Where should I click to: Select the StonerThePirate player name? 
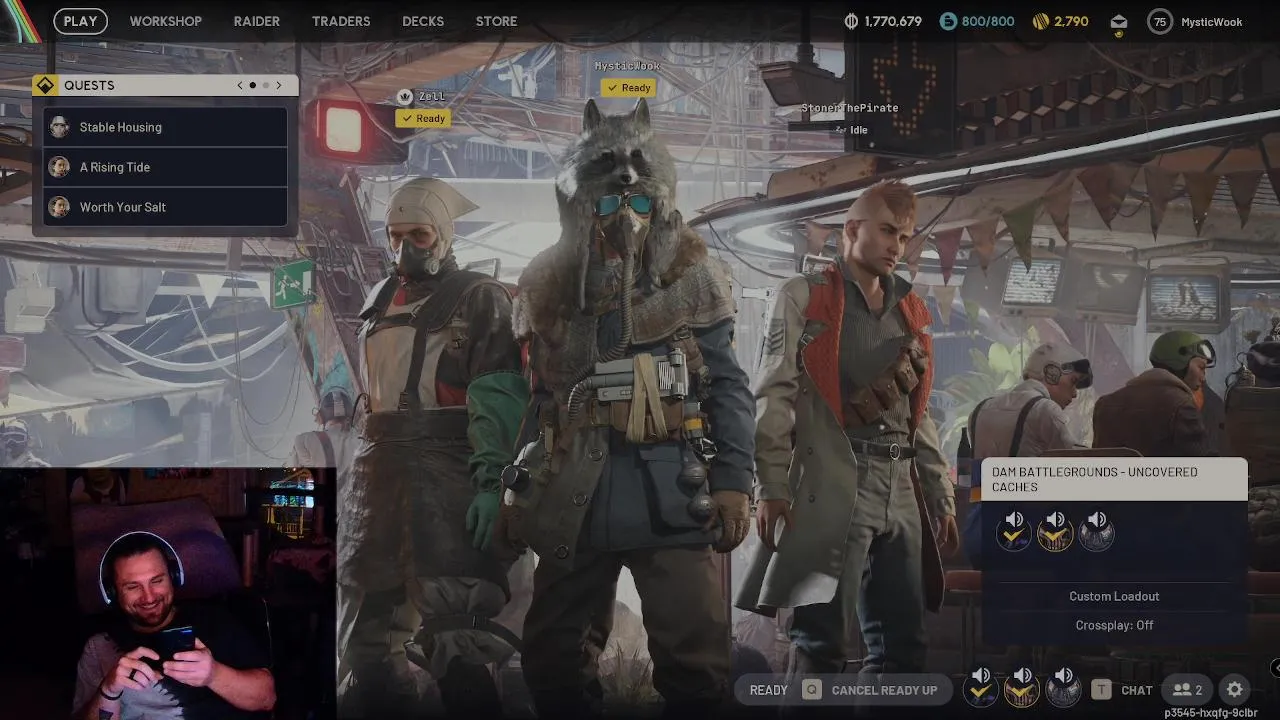click(850, 108)
